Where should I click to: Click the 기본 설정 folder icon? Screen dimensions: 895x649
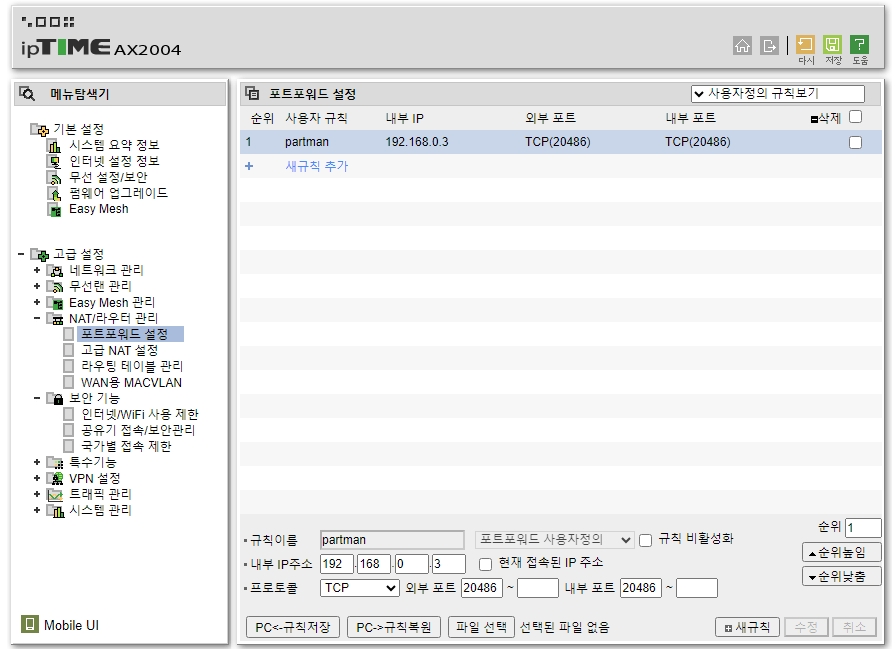[x=40, y=130]
